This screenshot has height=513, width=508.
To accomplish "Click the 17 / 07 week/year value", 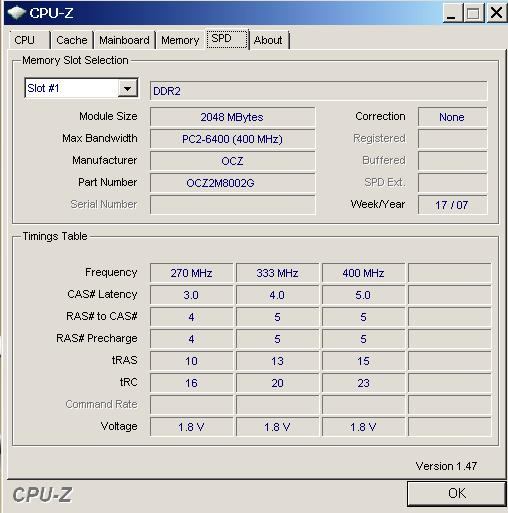I will [x=452, y=205].
